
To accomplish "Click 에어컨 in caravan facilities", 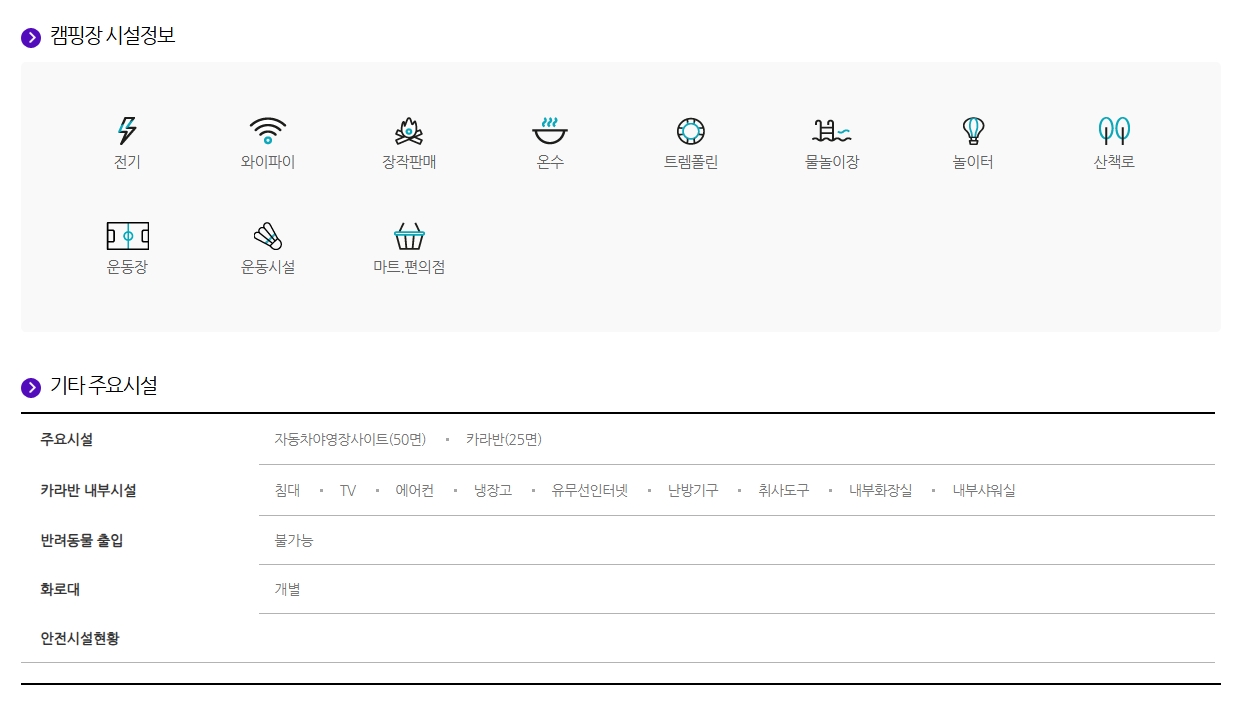I will [415, 490].
